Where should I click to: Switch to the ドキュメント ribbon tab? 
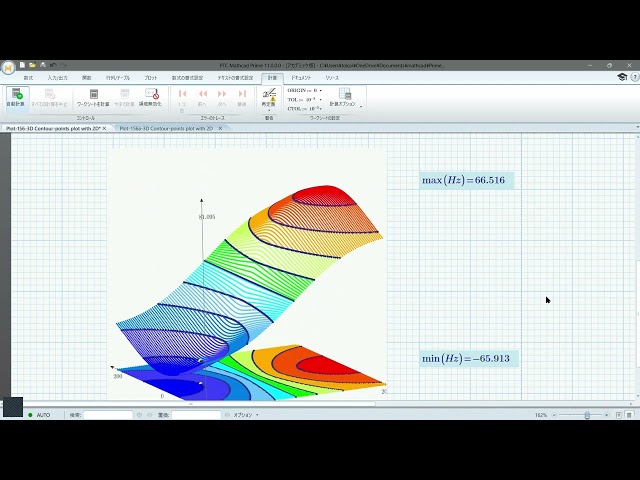tap(301, 78)
